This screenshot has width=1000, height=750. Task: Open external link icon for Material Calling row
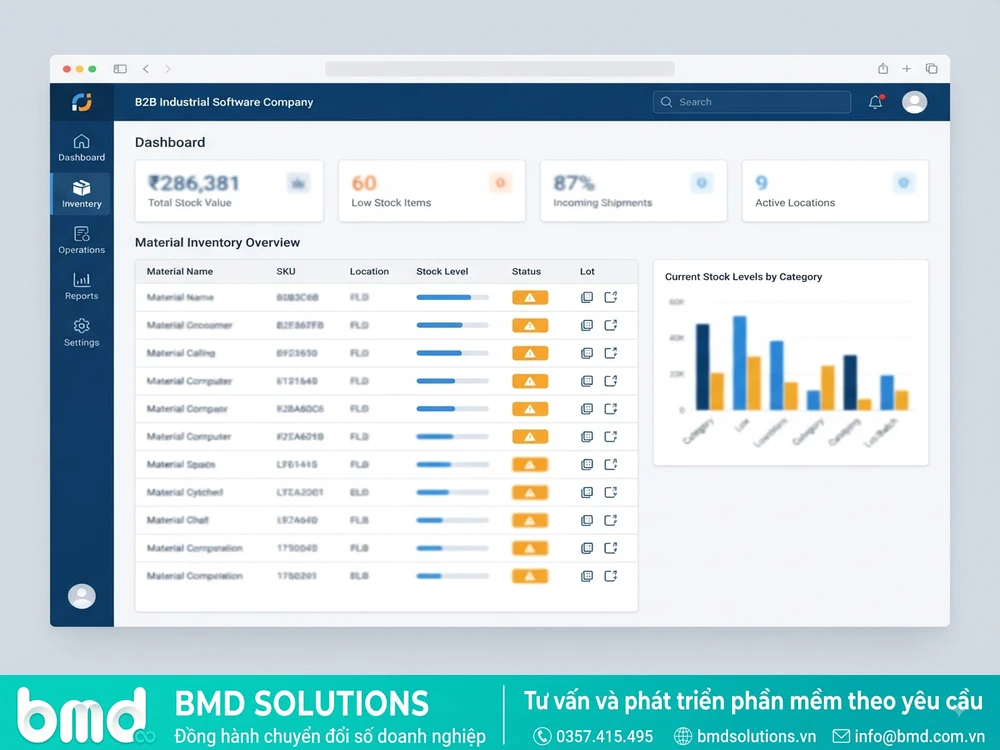610,353
